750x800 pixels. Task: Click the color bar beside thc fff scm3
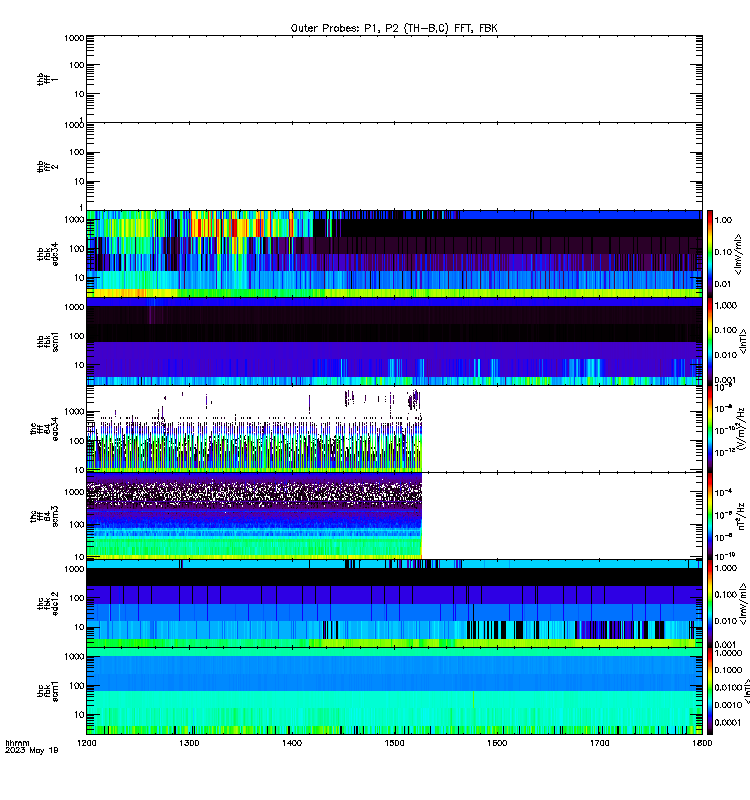click(710, 516)
